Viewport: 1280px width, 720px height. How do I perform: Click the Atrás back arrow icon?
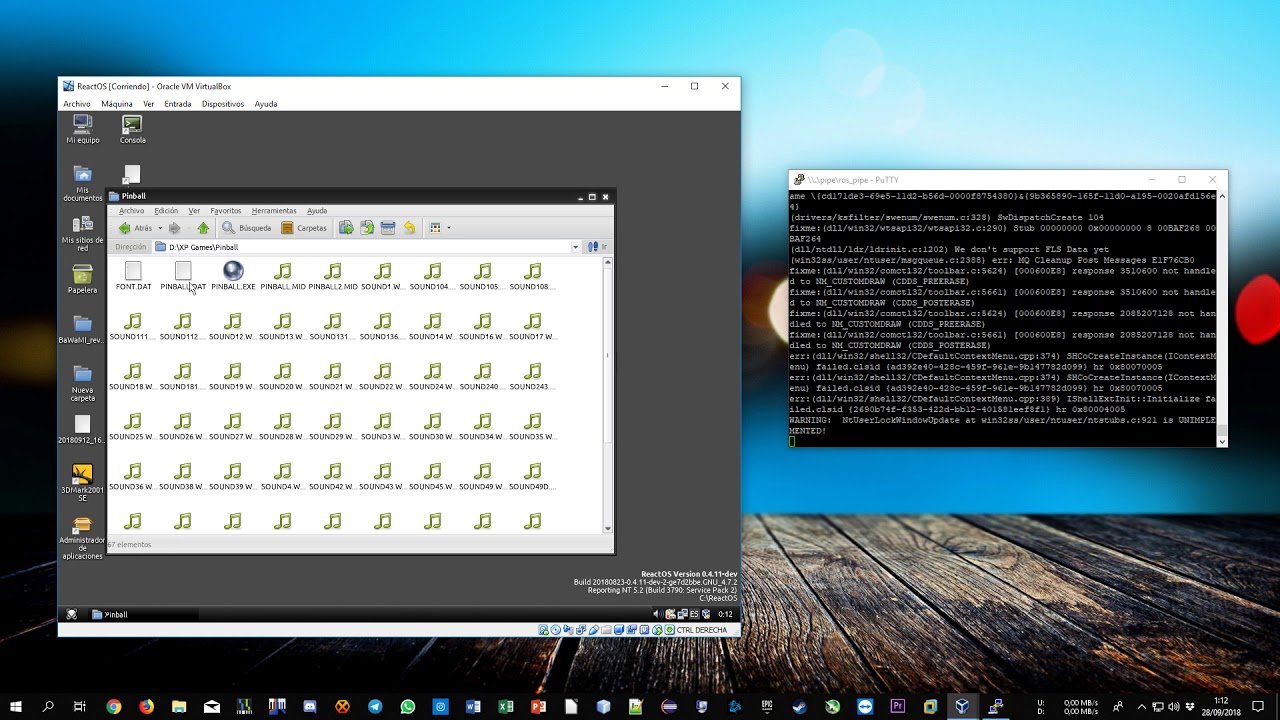pyautogui.click(x=124, y=228)
